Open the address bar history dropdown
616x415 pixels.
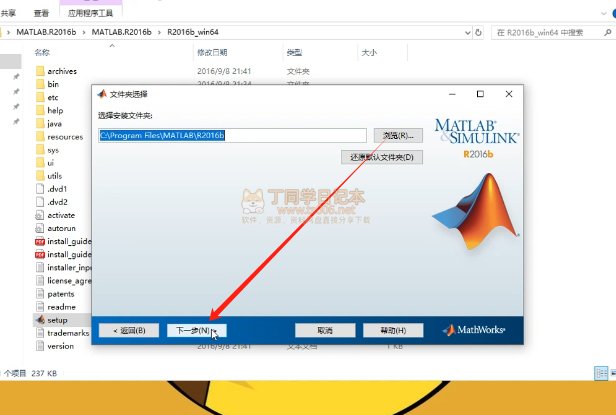click(x=468, y=33)
